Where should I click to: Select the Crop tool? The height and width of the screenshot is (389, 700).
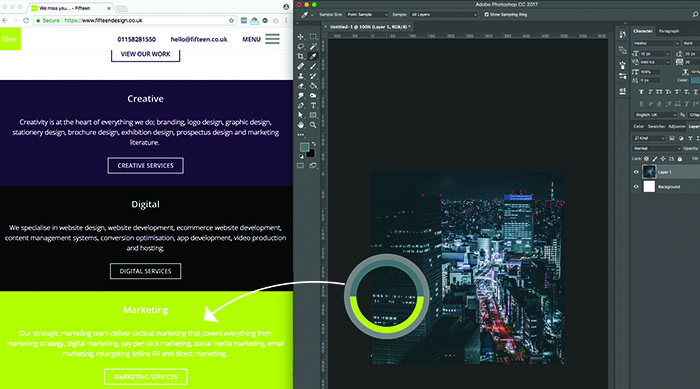pyautogui.click(x=301, y=56)
